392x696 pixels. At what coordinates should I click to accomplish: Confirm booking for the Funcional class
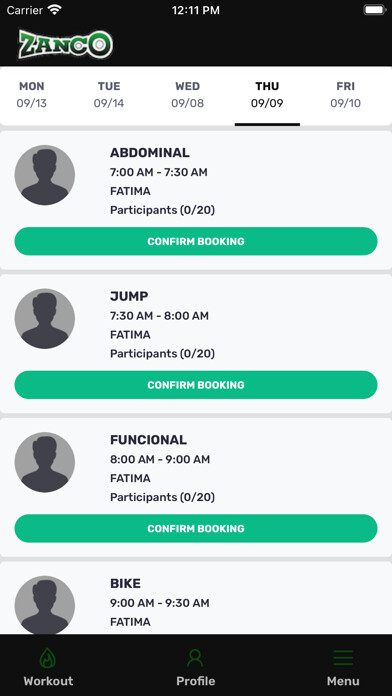pos(196,528)
